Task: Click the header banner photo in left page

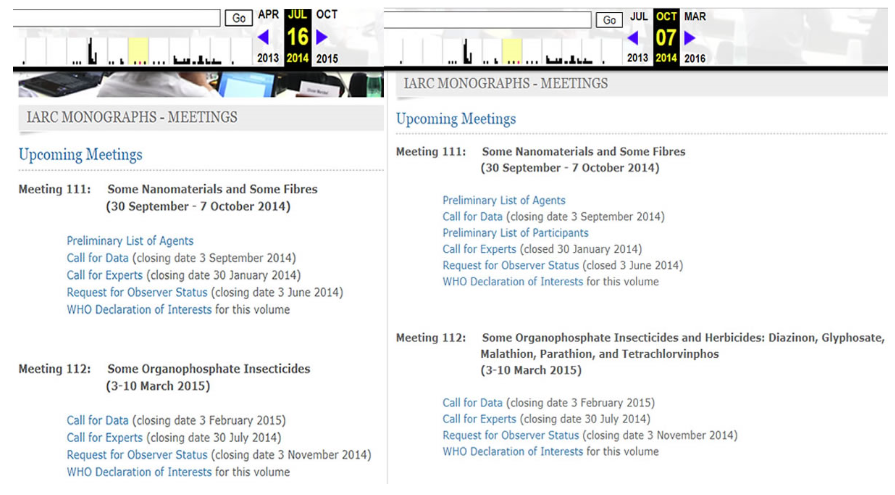Action: (201, 84)
